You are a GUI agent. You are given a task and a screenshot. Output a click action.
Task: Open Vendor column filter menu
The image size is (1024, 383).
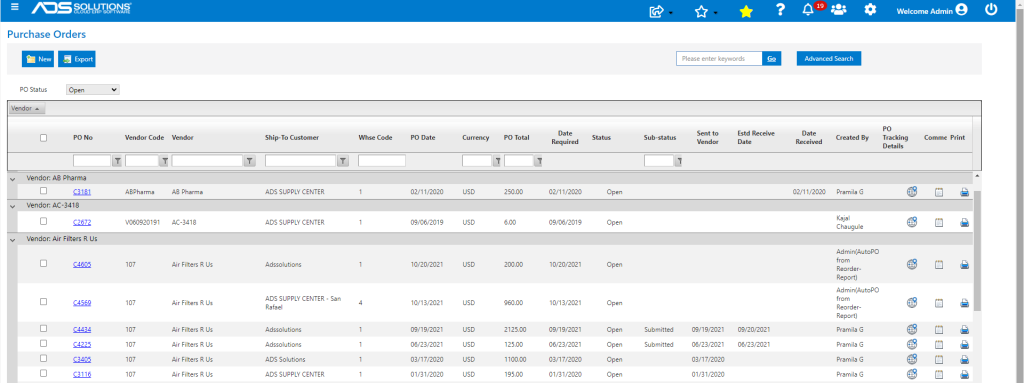[x=249, y=161]
